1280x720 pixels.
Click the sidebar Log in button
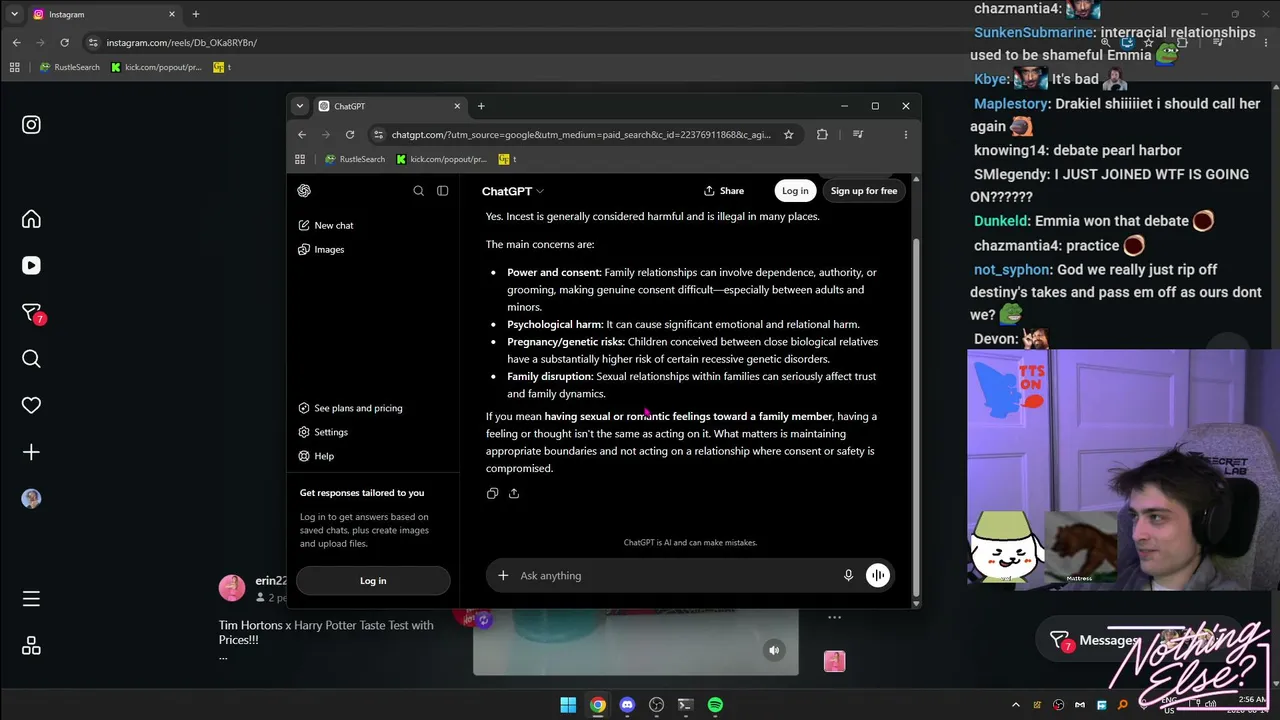(x=373, y=581)
